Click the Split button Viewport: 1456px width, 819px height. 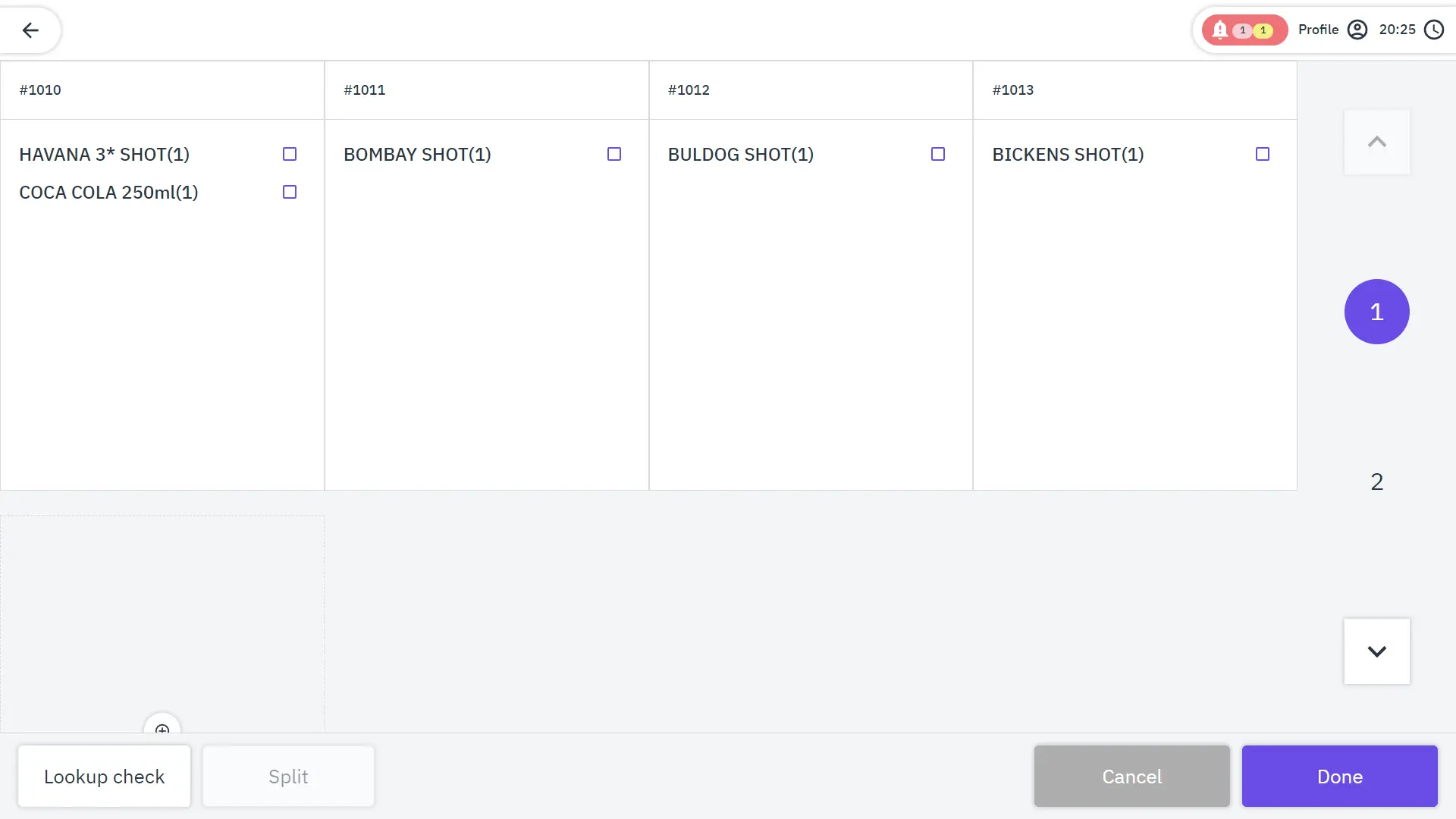[288, 776]
